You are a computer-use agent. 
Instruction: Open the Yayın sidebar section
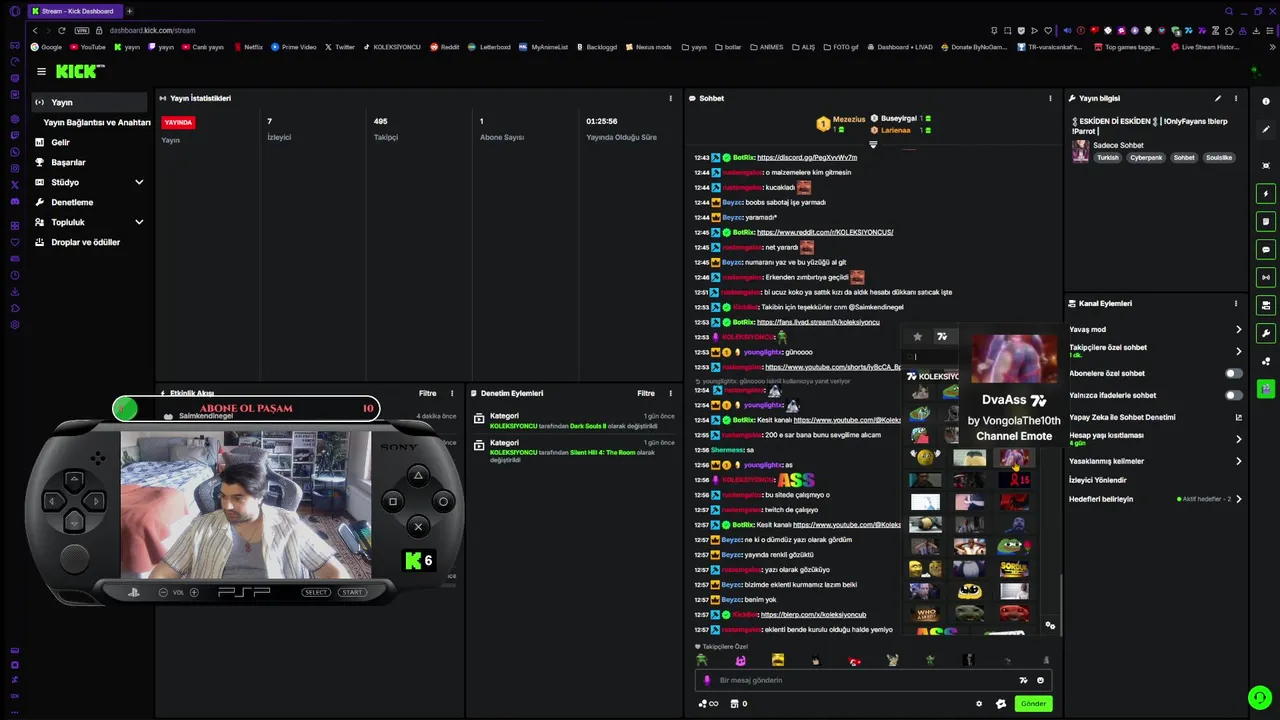(x=91, y=102)
